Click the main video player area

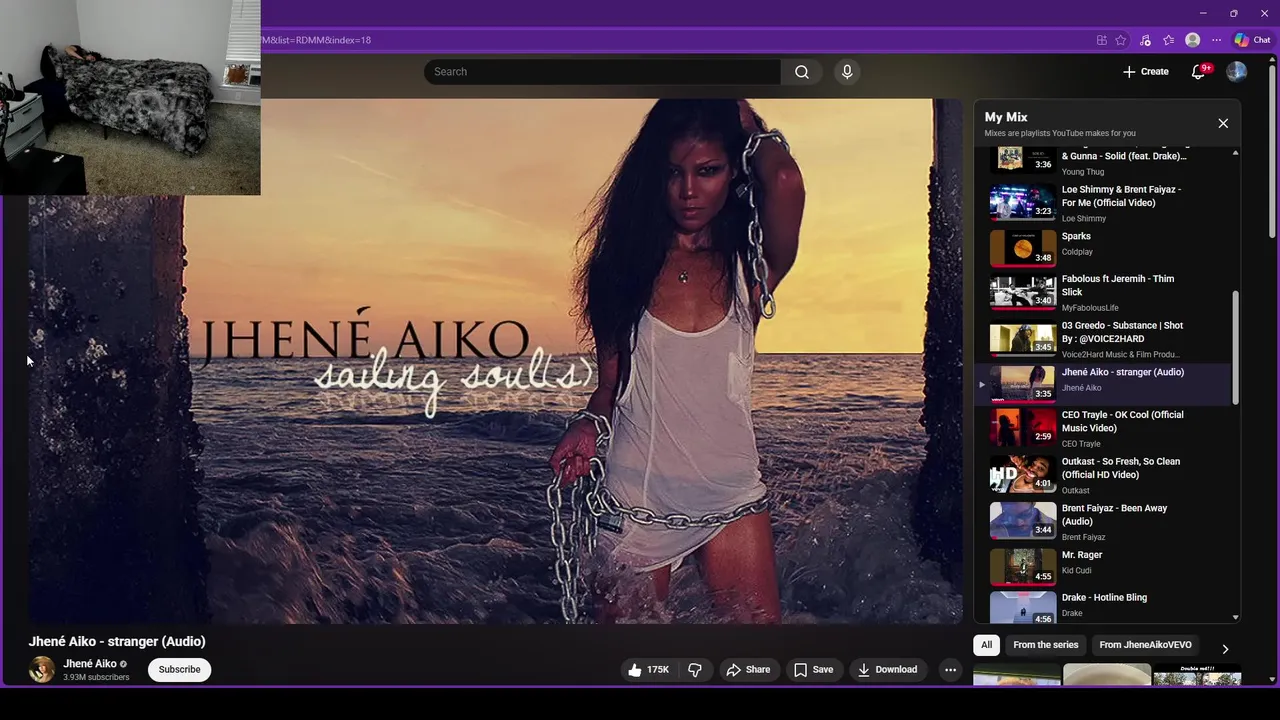tap(496, 361)
